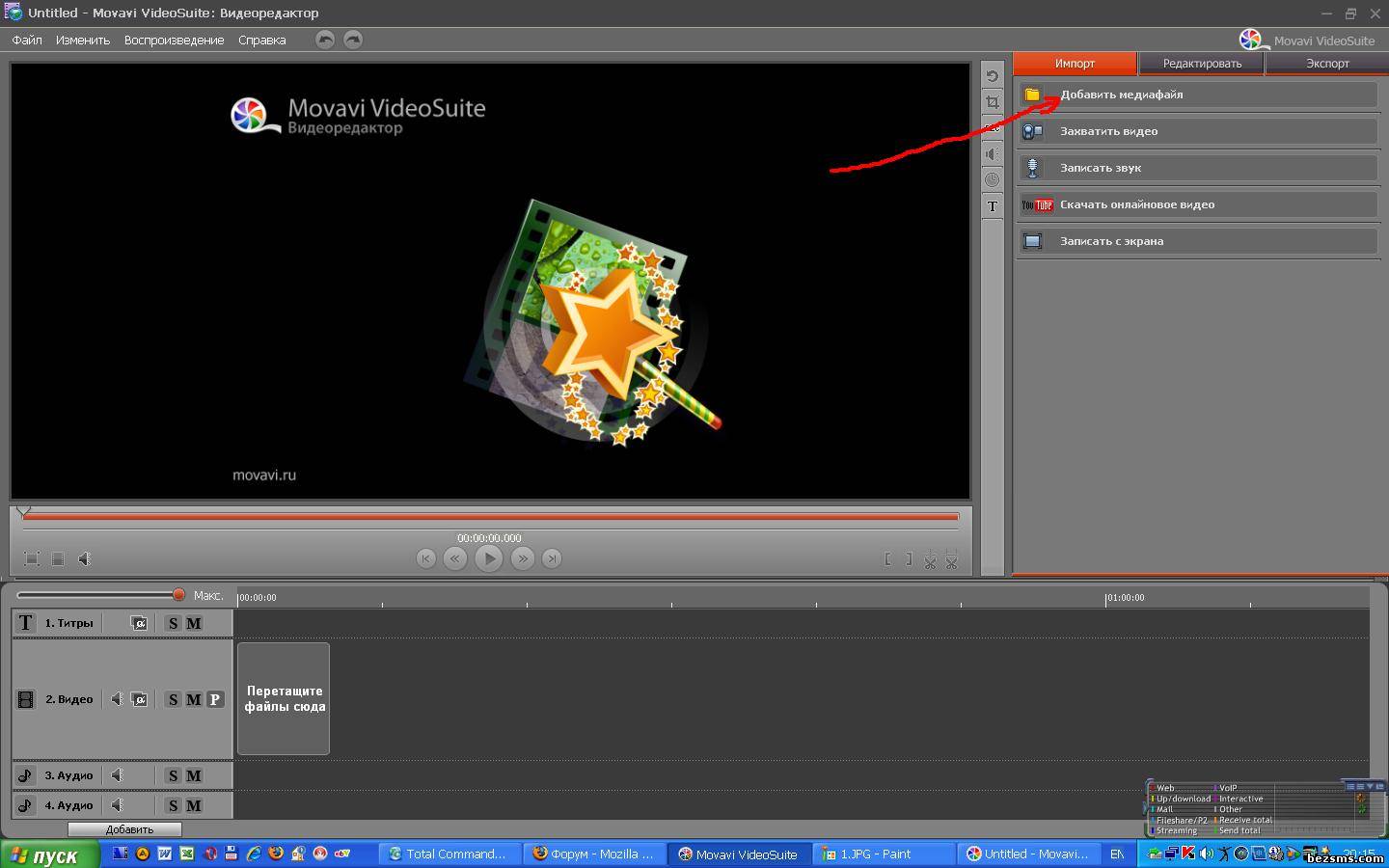This screenshot has height=868, width=1389.
Task: Open the Файл menu
Action: click(x=27, y=41)
